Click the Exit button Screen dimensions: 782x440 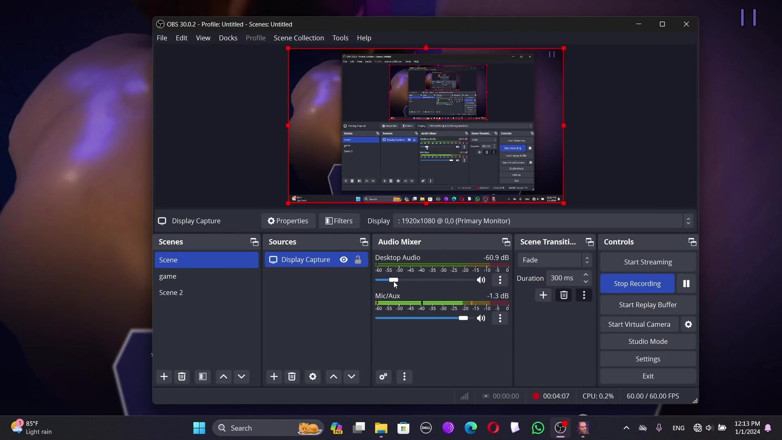point(648,376)
